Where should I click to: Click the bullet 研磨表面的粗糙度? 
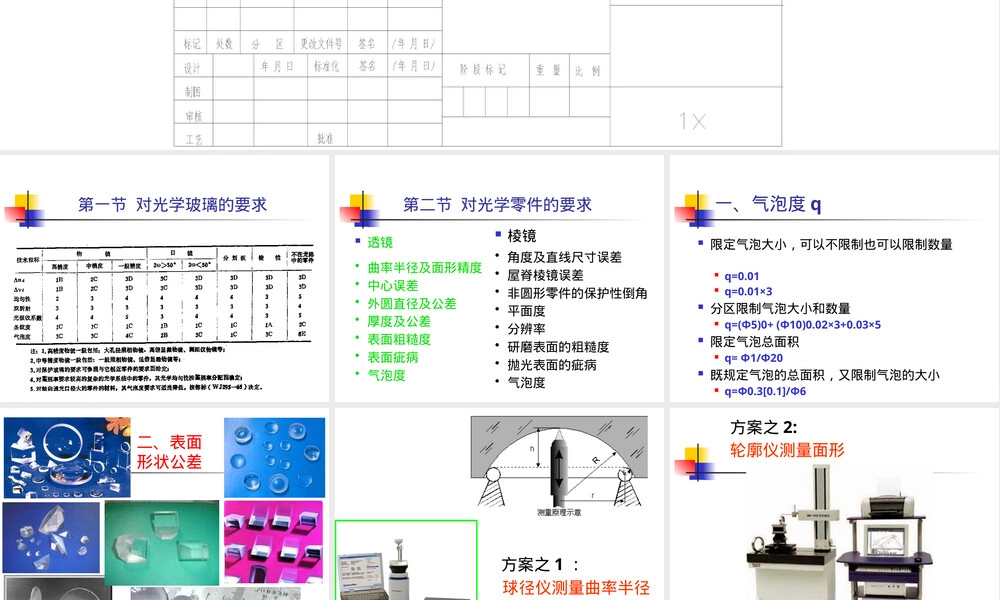[558, 346]
